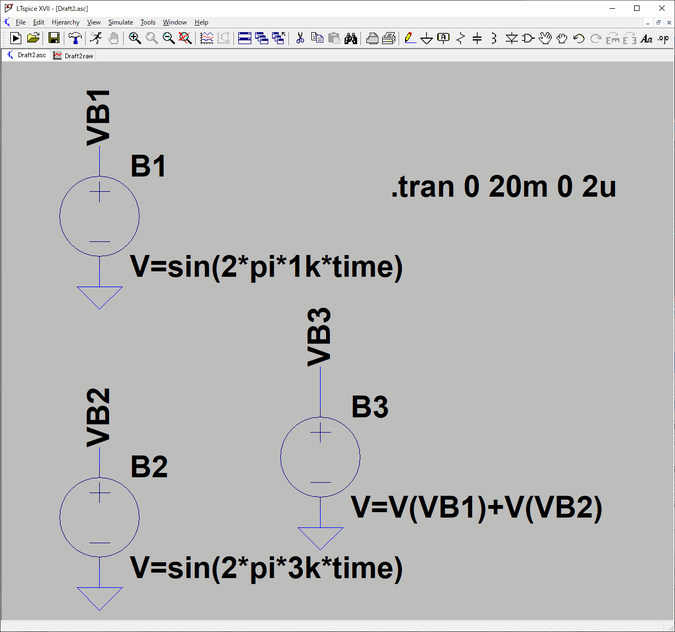Click the B3 voltage source symbol
The width and height of the screenshot is (675, 632).
[x=320, y=458]
